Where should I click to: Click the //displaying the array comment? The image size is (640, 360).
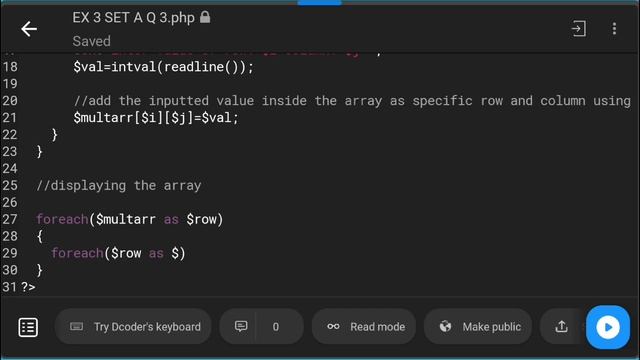[119, 186]
